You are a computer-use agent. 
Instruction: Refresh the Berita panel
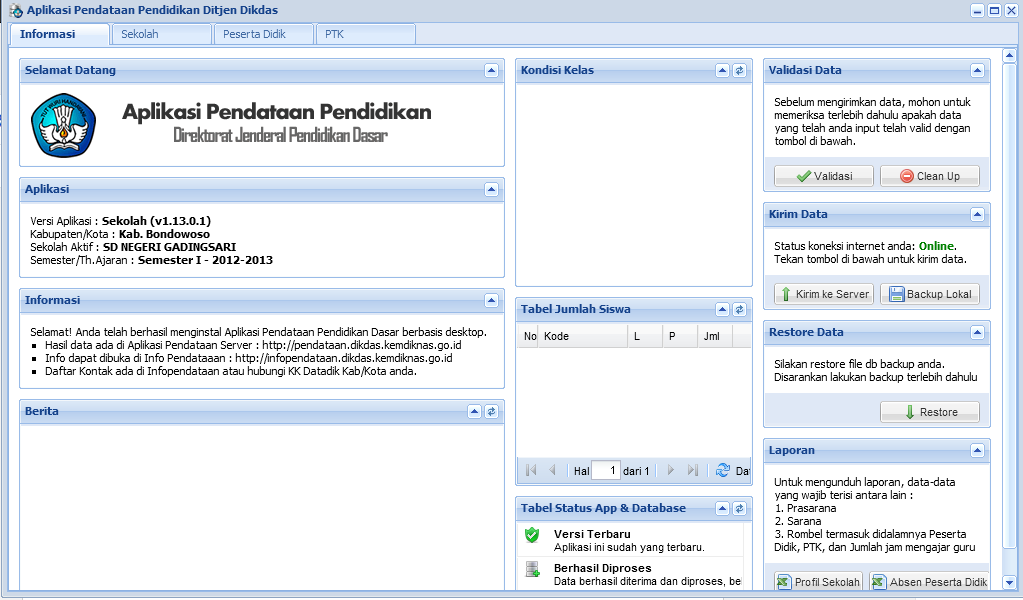491,412
